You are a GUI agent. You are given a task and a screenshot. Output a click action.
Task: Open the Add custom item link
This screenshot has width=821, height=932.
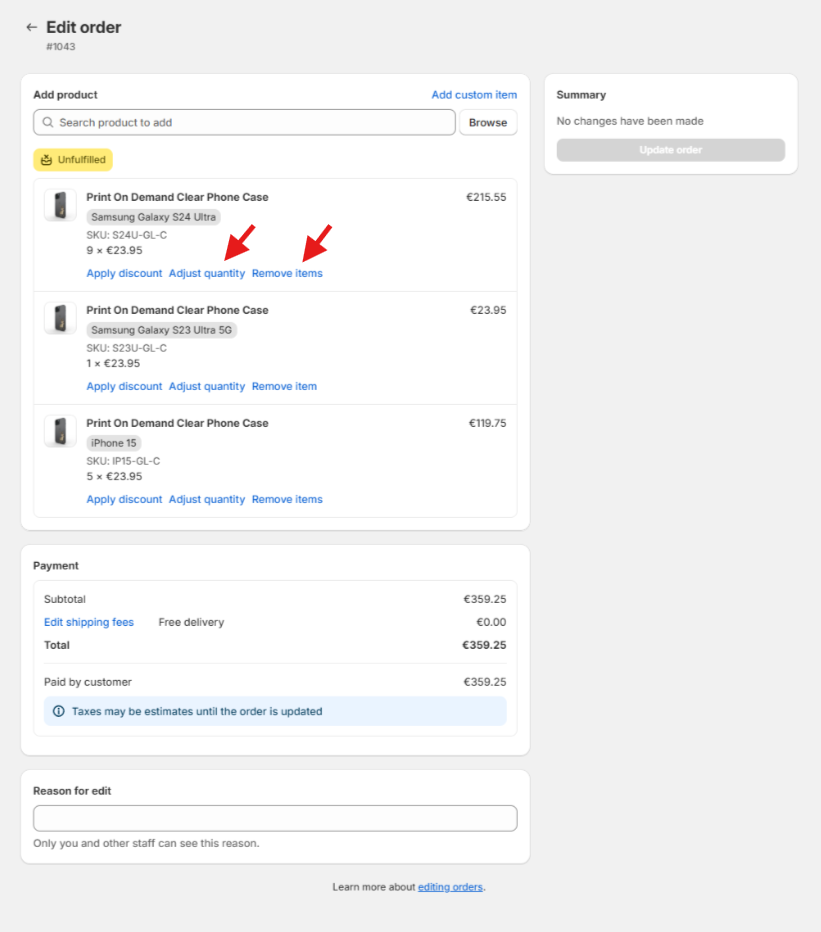[x=474, y=95]
